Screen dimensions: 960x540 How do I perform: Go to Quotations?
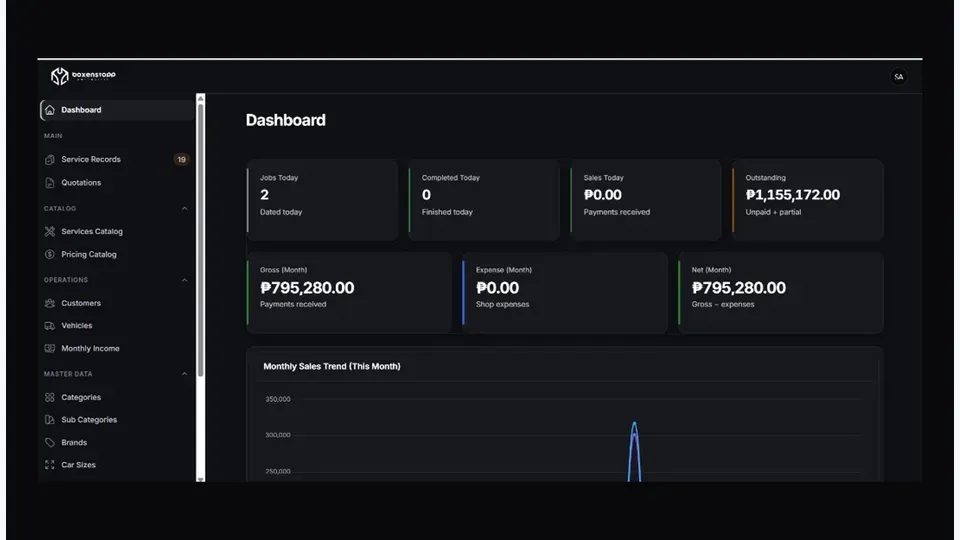pyautogui.click(x=117, y=182)
